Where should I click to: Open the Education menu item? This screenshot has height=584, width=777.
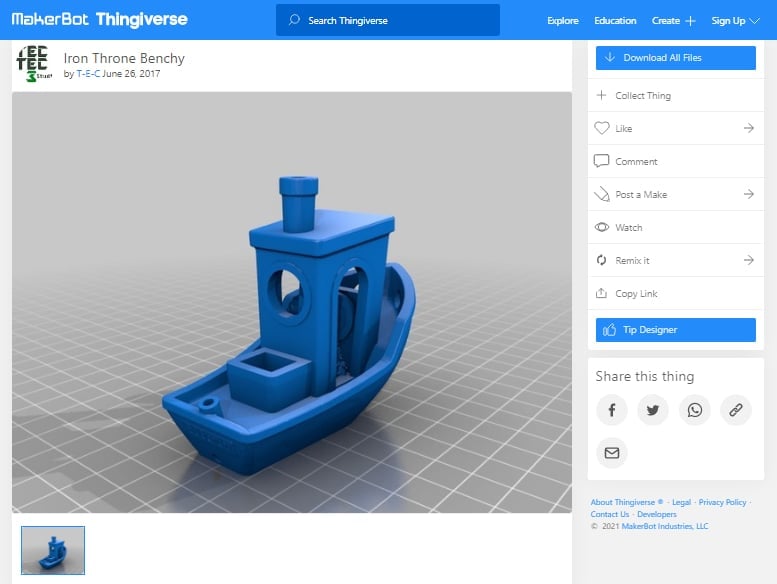pyautogui.click(x=615, y=21)
